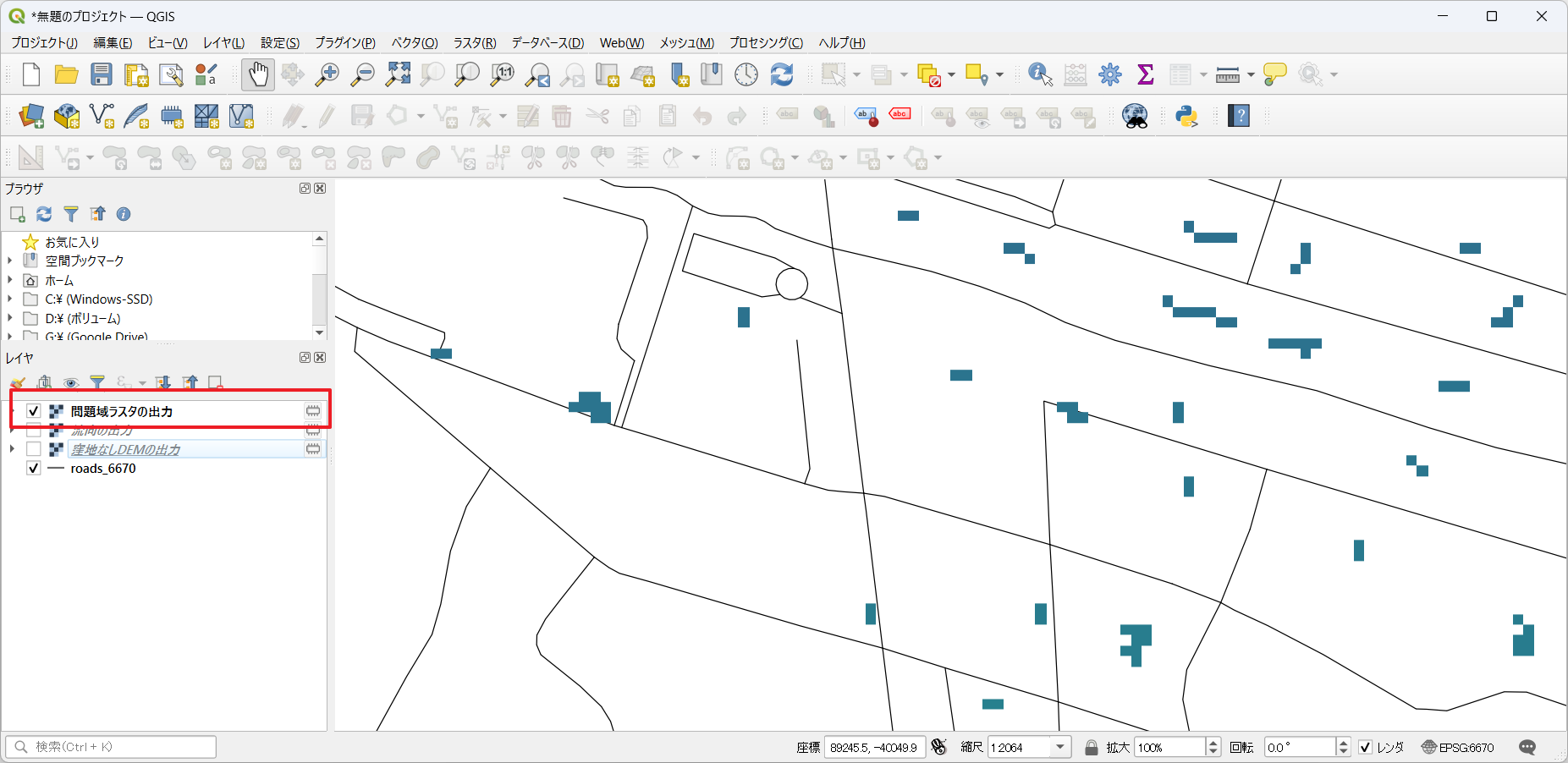Open log messages speech bubble in status bar
Screen dimensions: 1568x763
[1527, 747]
